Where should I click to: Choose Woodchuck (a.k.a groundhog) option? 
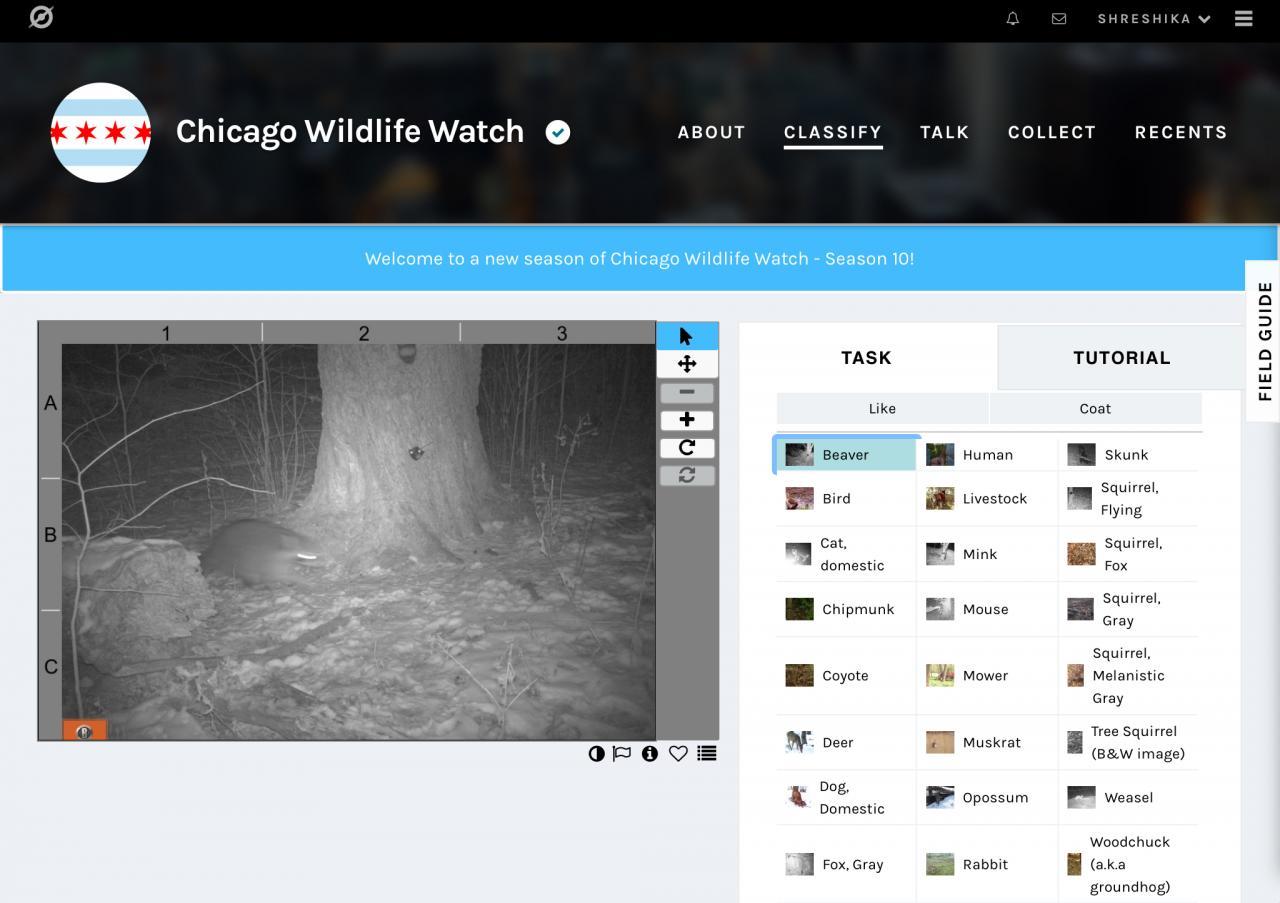click(1128, 864)
